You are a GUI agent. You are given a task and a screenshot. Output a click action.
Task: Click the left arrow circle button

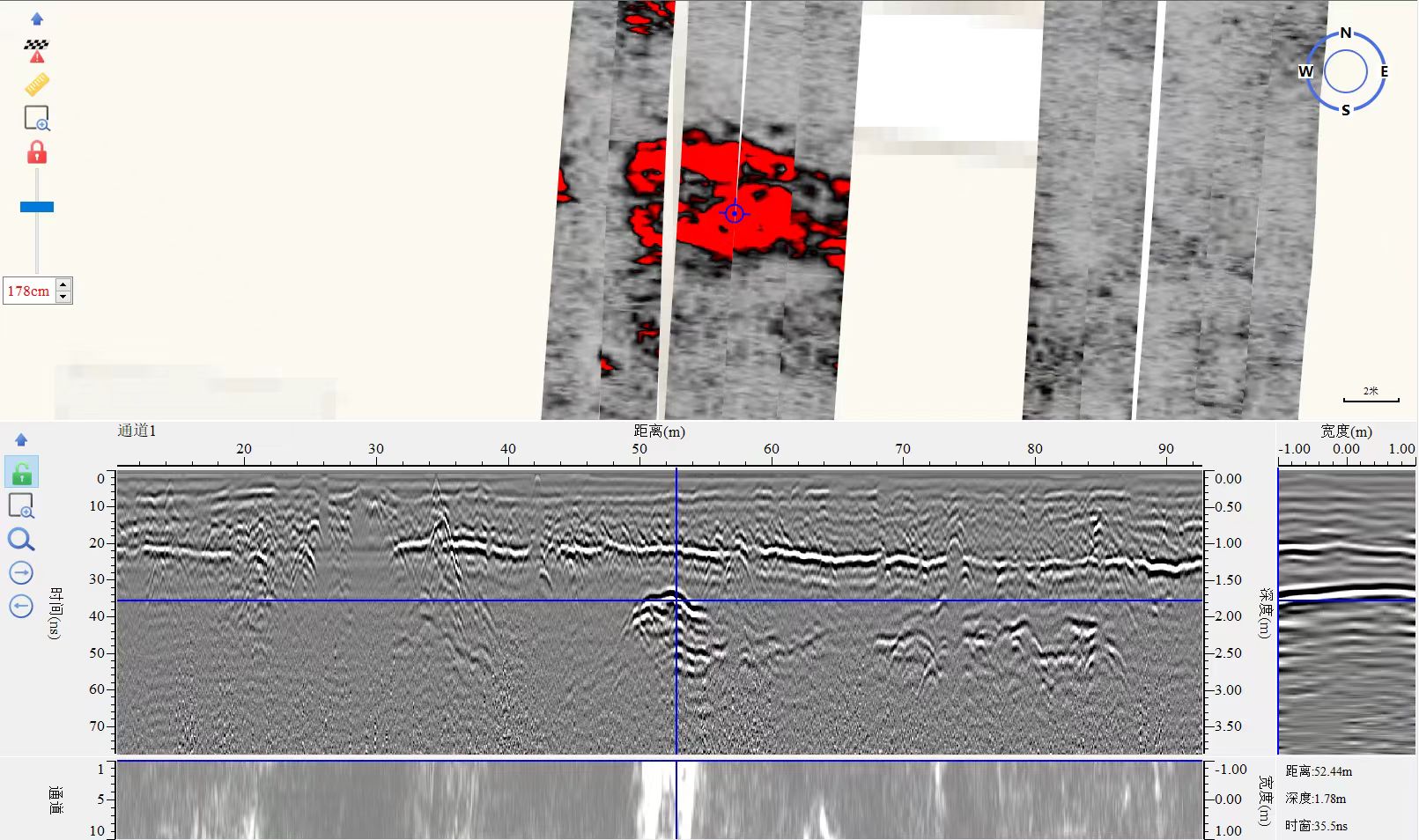(x=21, y=607)
